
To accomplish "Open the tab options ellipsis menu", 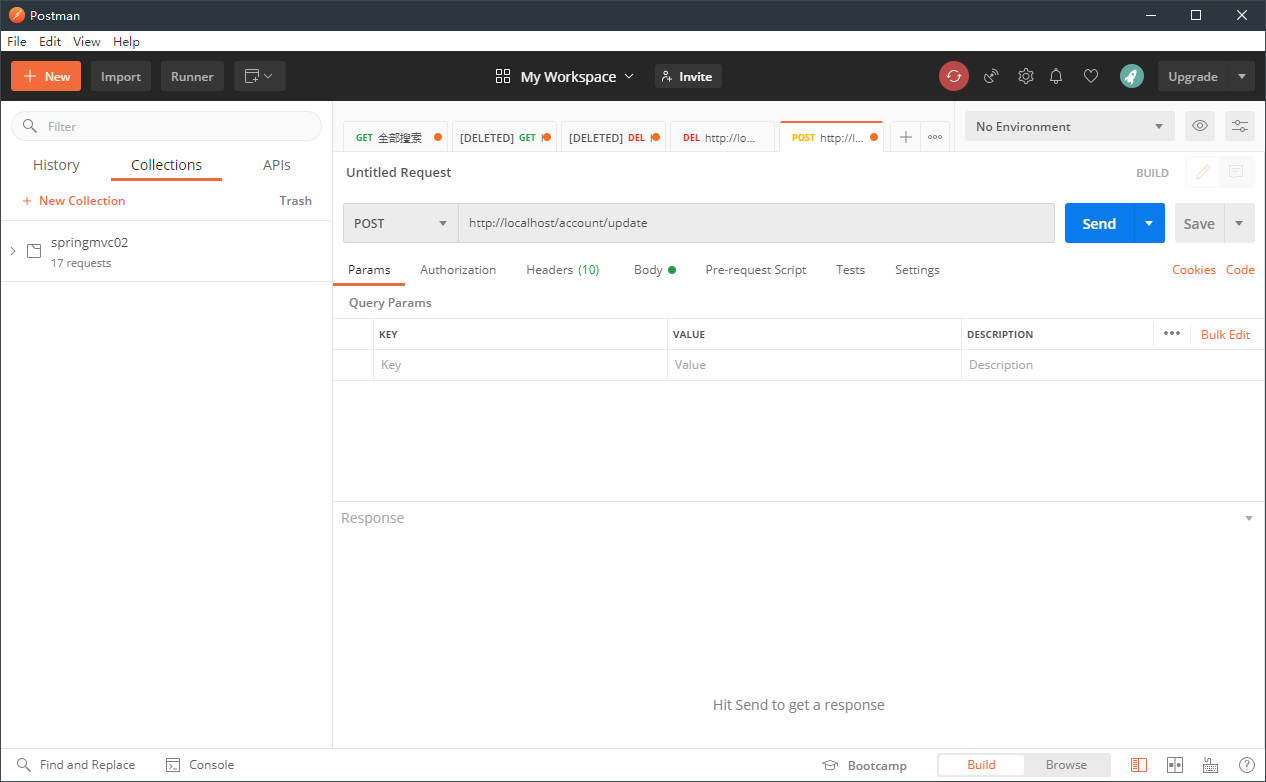I will (x=935, y=137).
